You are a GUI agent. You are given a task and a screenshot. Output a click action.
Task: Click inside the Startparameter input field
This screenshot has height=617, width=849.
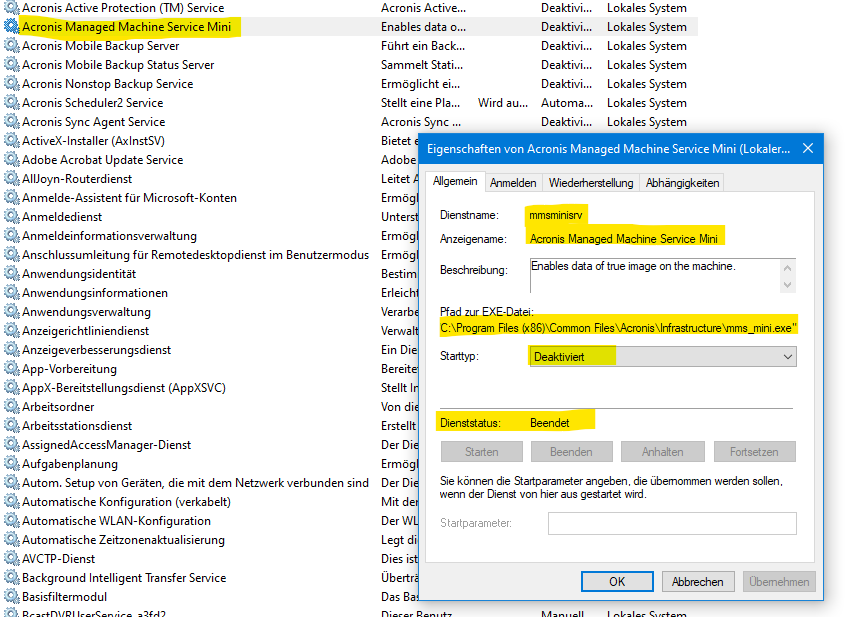click(670, 523)
